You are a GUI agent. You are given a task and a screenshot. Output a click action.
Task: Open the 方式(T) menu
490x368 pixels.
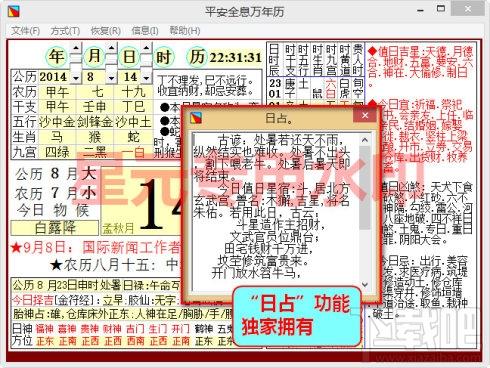65,31
